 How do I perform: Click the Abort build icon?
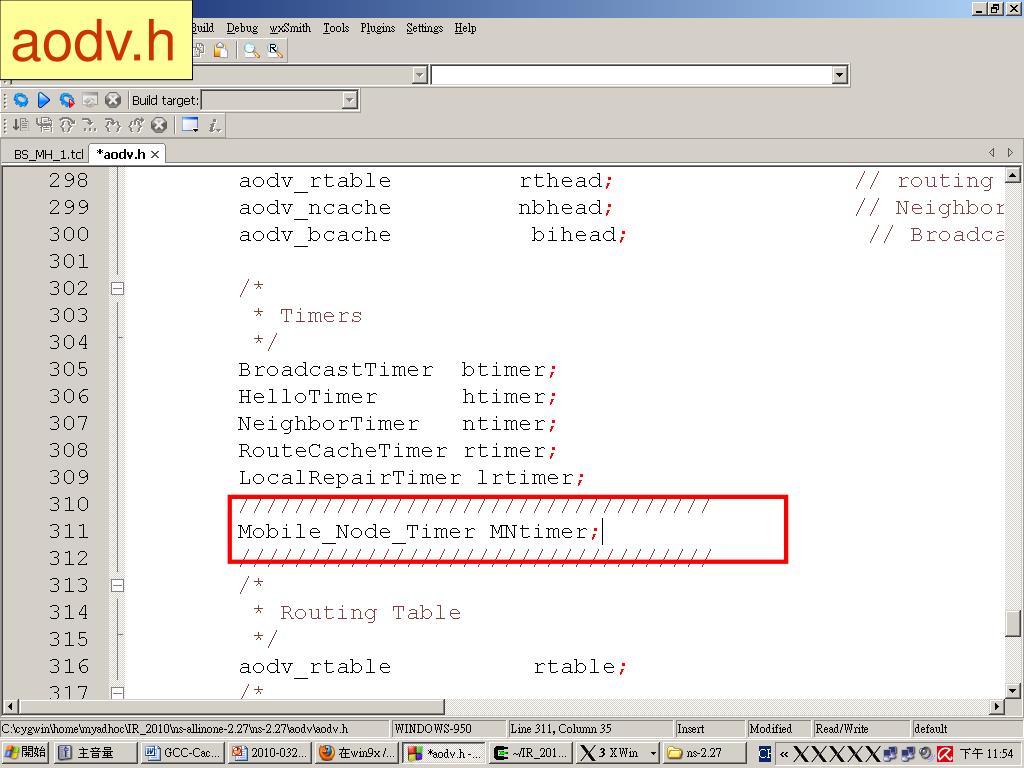(x=113, y=100)
